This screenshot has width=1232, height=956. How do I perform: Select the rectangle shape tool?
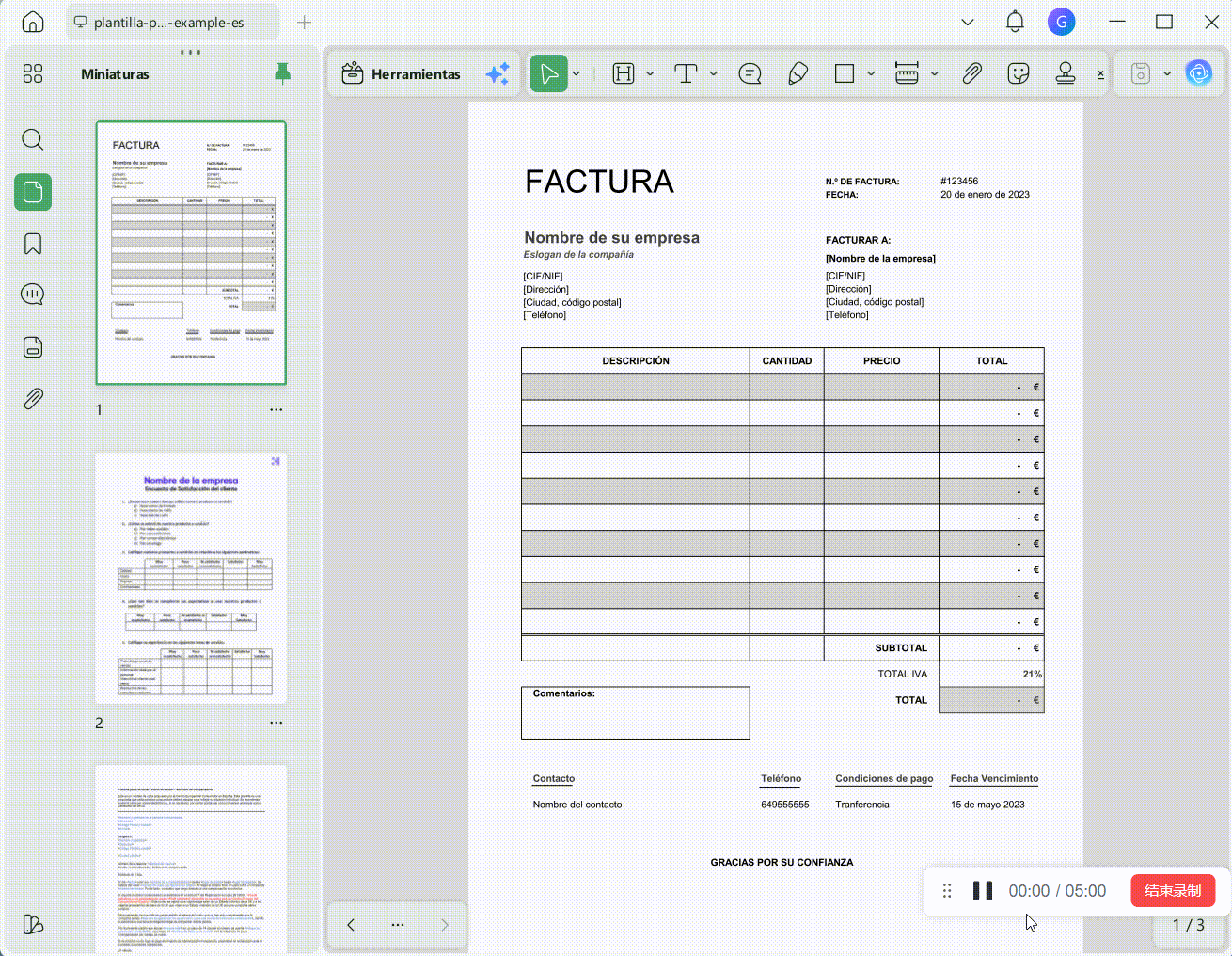click(845, 73)
